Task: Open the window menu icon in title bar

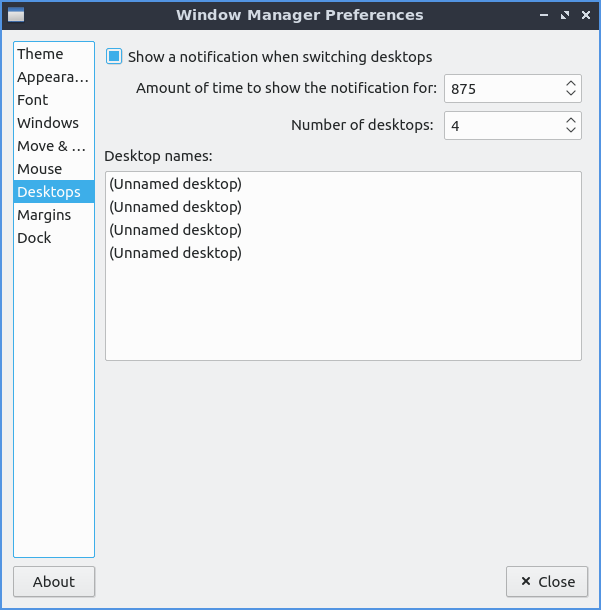Action: [15, 15]
